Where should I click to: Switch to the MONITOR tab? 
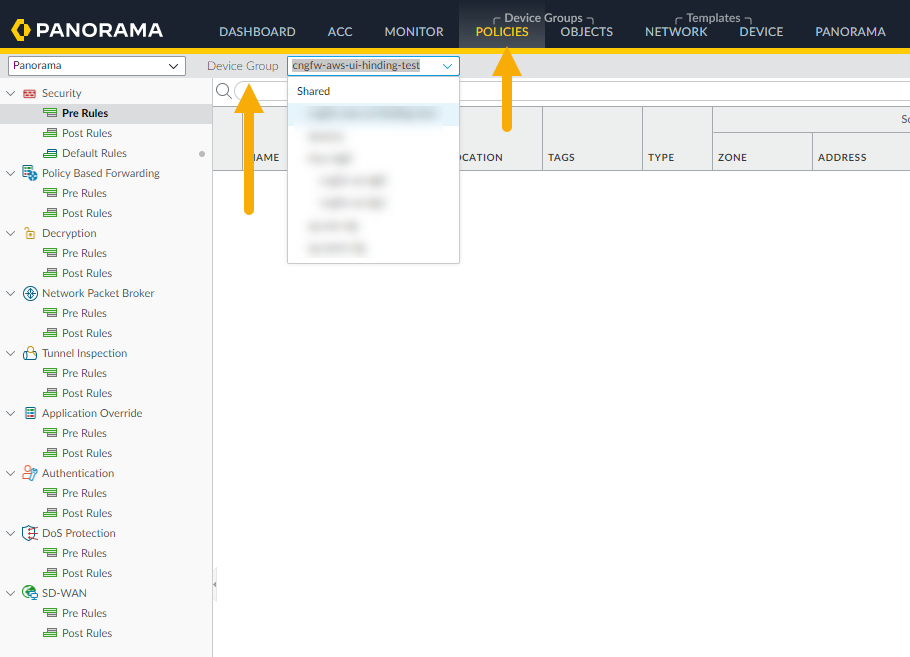tap(414, 32)
